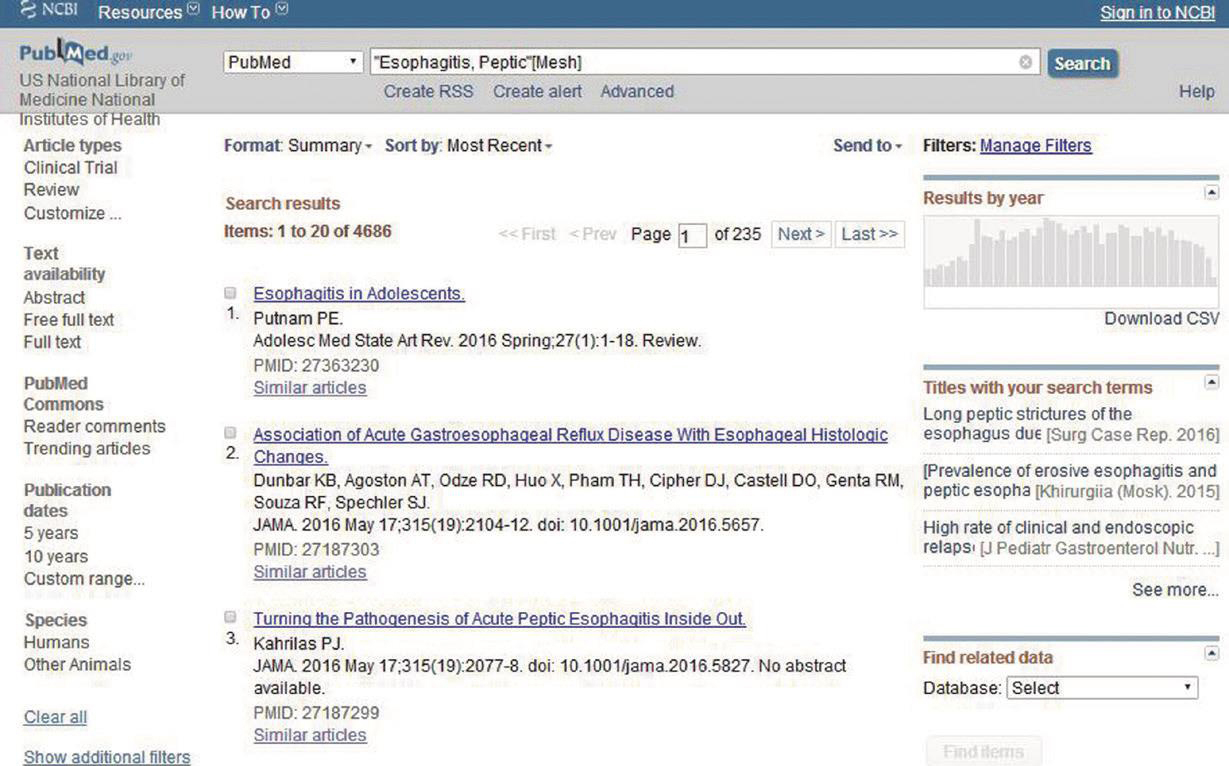Expand the Sort by Most Recent dropdown
1229x766 pixels.
tap(498, 146)
